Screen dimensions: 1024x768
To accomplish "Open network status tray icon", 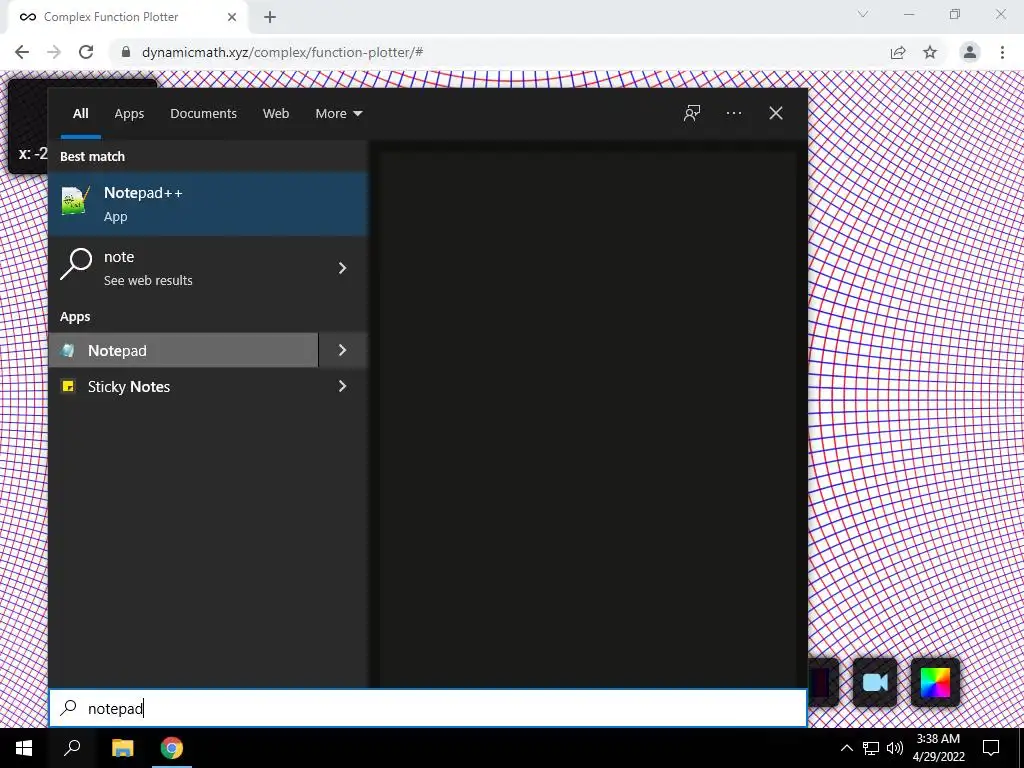I will pos(871,748).
